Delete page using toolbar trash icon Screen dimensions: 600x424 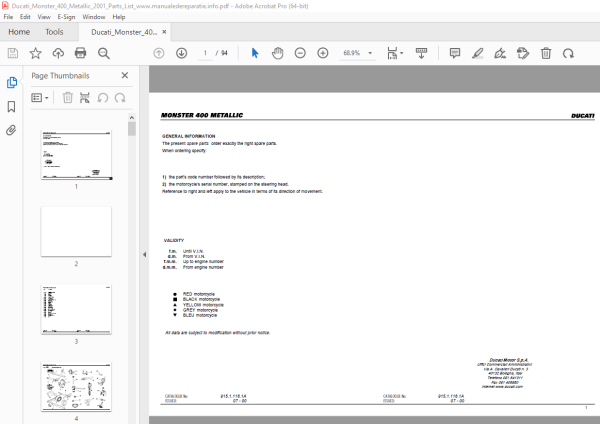(x=546, y=53)
